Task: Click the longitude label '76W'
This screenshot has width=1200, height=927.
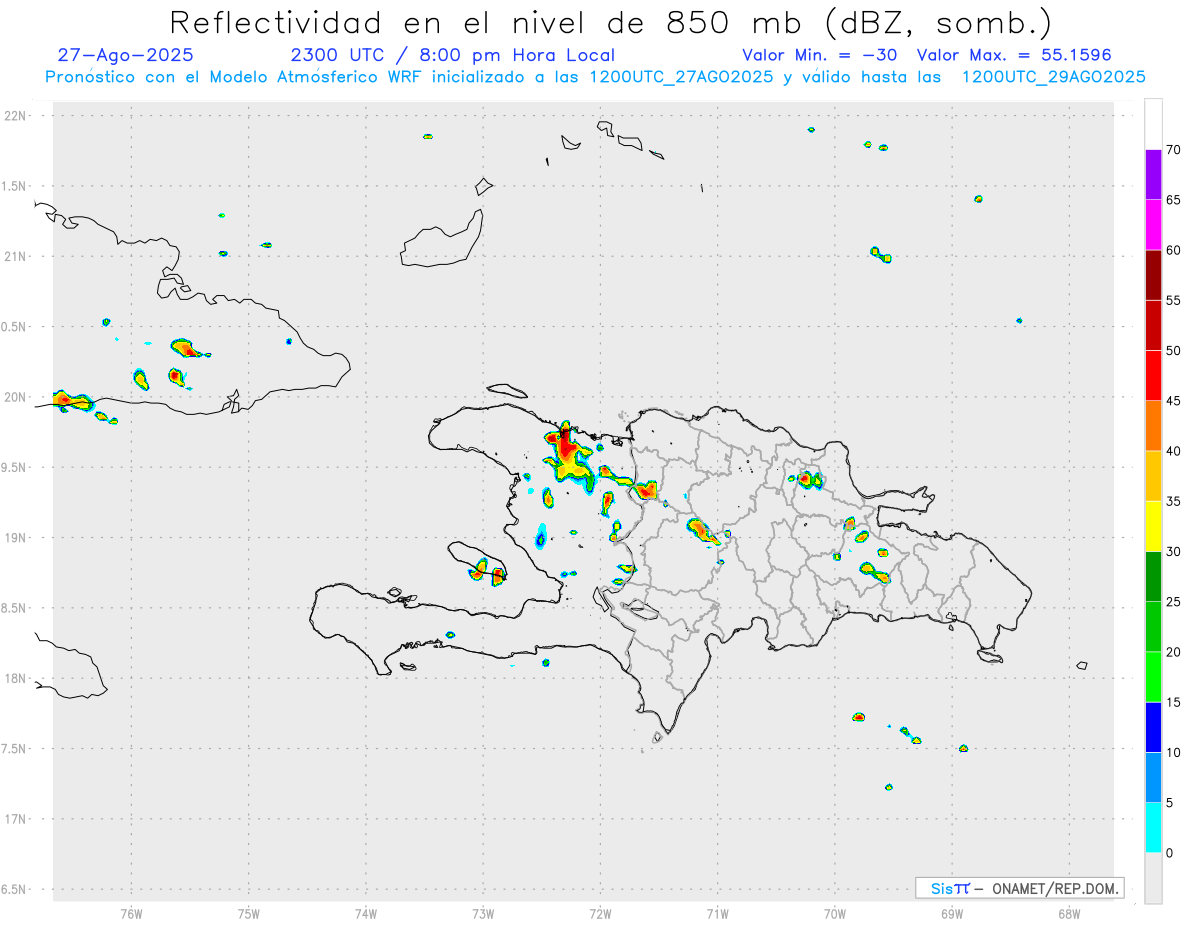Action: pyautogui.click(x=131, y=914)
